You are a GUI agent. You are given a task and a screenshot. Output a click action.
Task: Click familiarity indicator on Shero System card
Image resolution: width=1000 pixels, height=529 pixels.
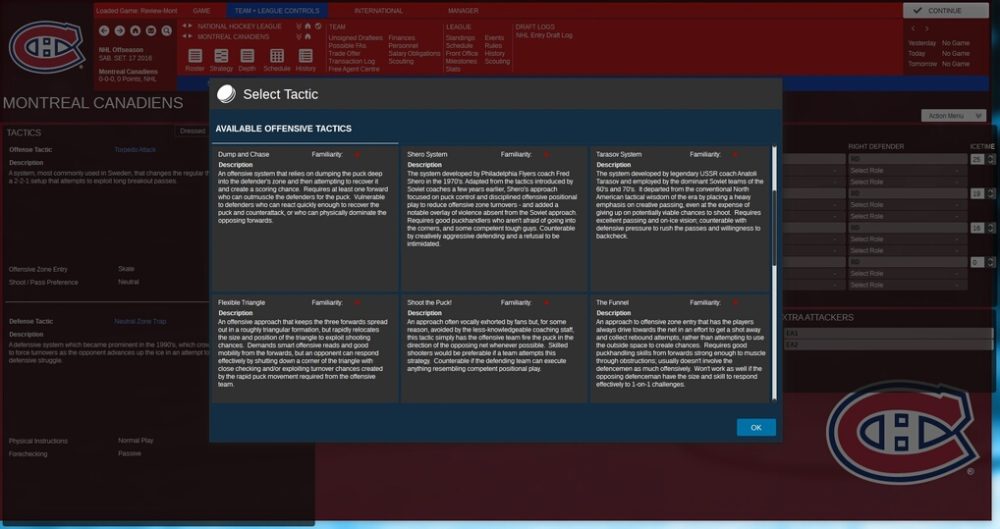pyautogui.click(x=546, y=154)
